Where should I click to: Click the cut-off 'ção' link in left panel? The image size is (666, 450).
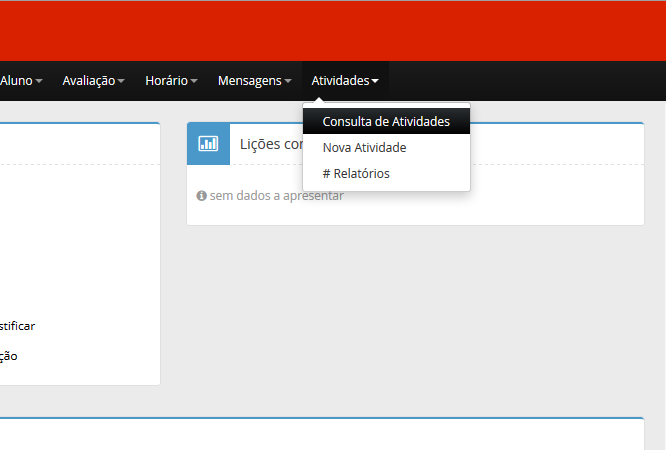(8, 356)
